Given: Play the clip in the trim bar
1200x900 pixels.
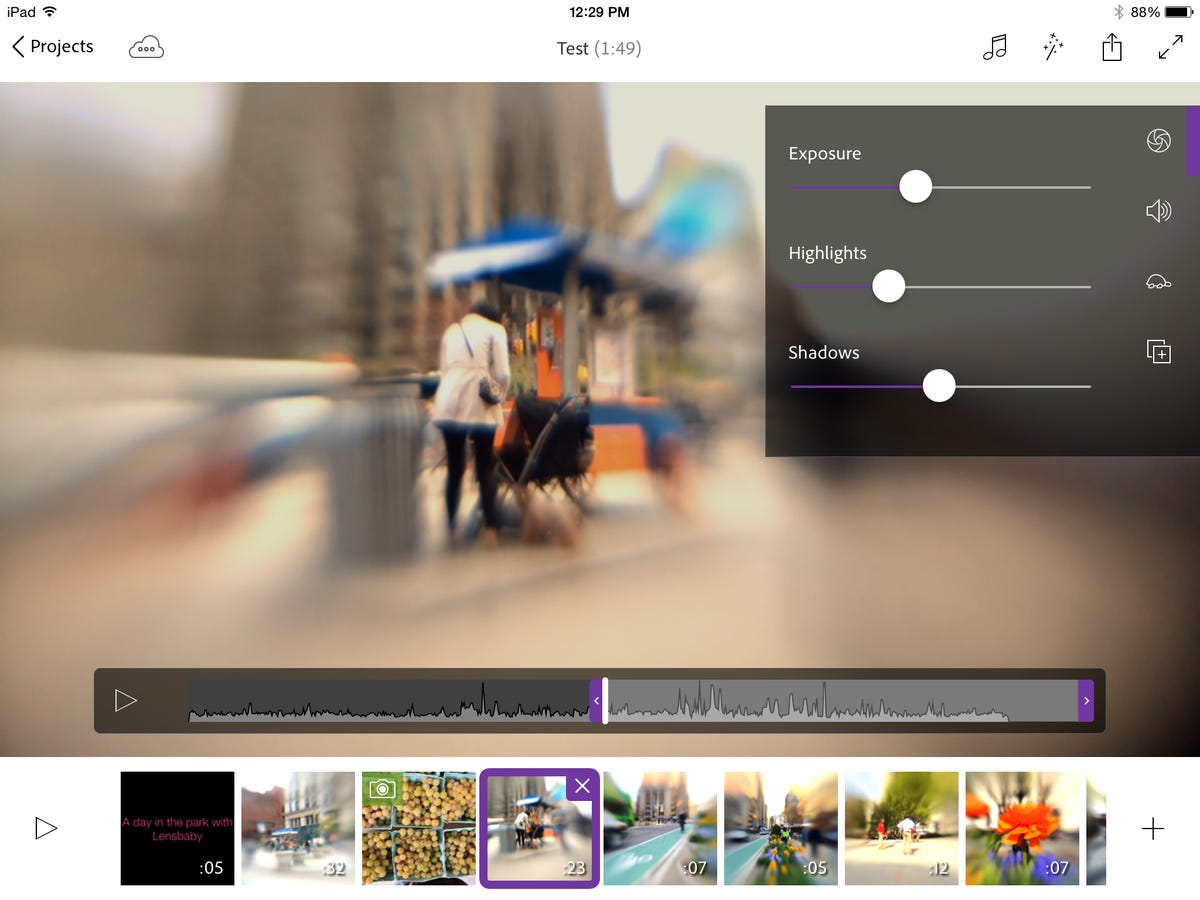Looking at the screenshot, I should point(126,700).
